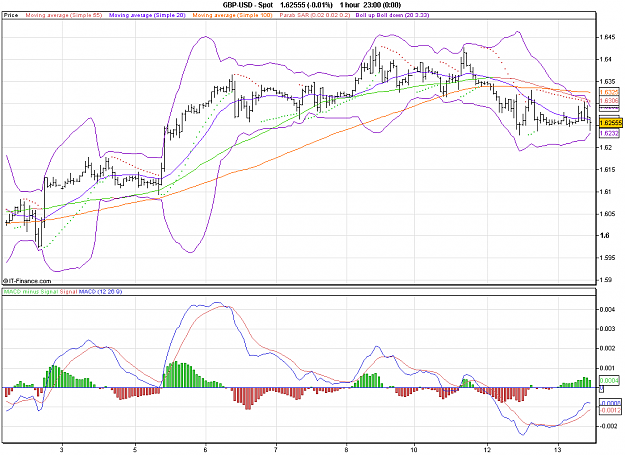Image resolution: width=625 pixels, height=455 pixels.
Task: Click the 'Price' legend label
Action: click(11, 15)
